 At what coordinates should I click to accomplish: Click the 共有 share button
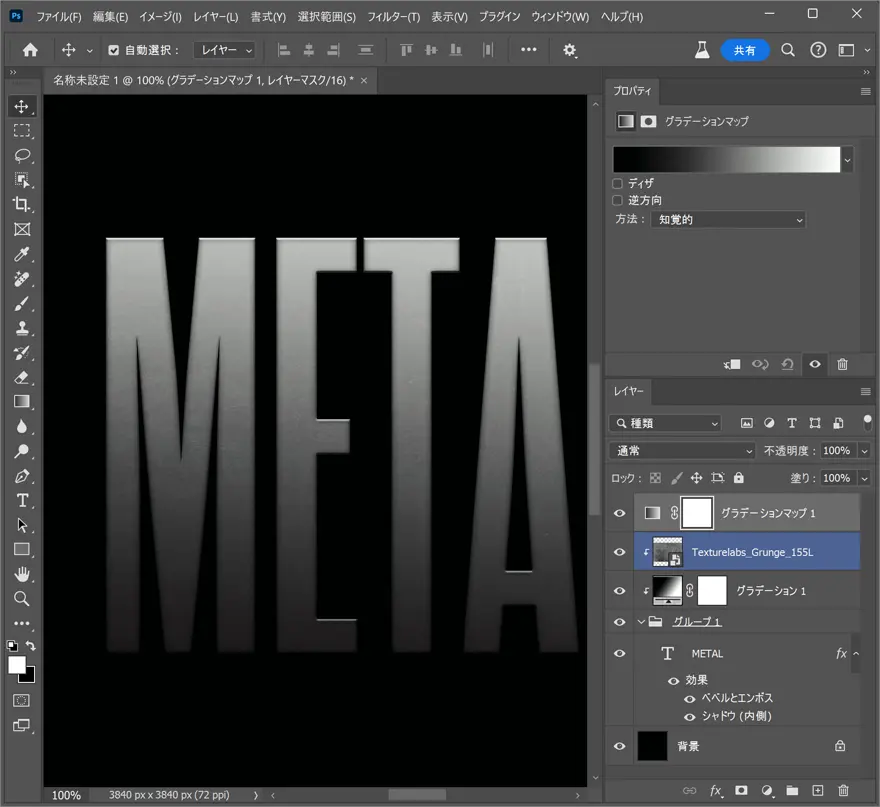click(x=744, y=50)
